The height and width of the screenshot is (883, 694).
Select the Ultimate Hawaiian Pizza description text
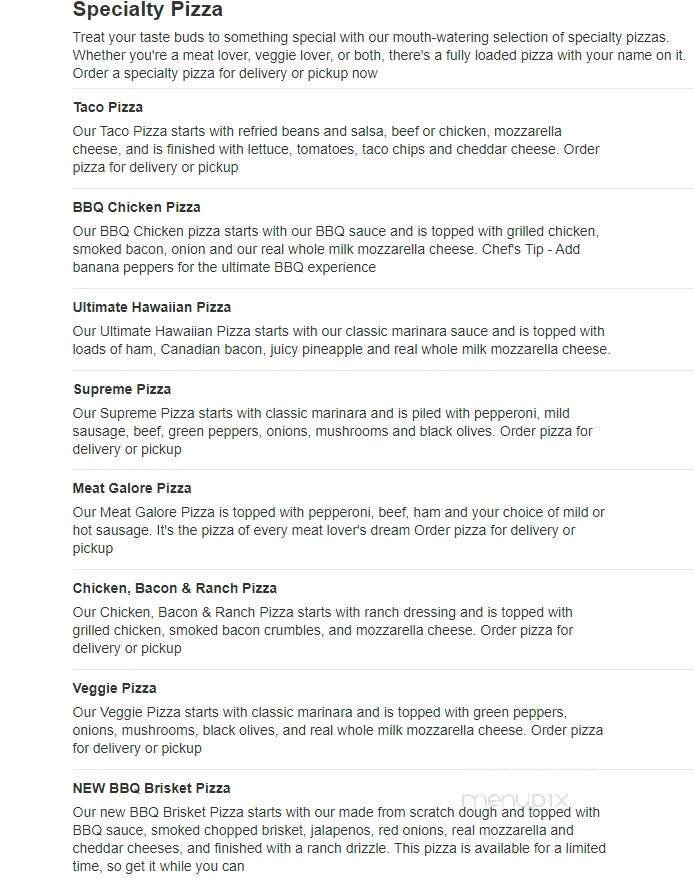pyautogui.click(x=340, y=340)
